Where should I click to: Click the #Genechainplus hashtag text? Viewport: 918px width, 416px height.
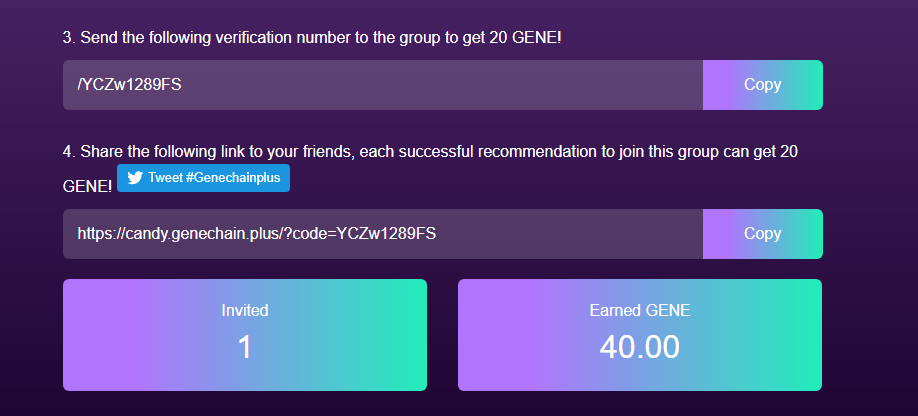point(234,178)
